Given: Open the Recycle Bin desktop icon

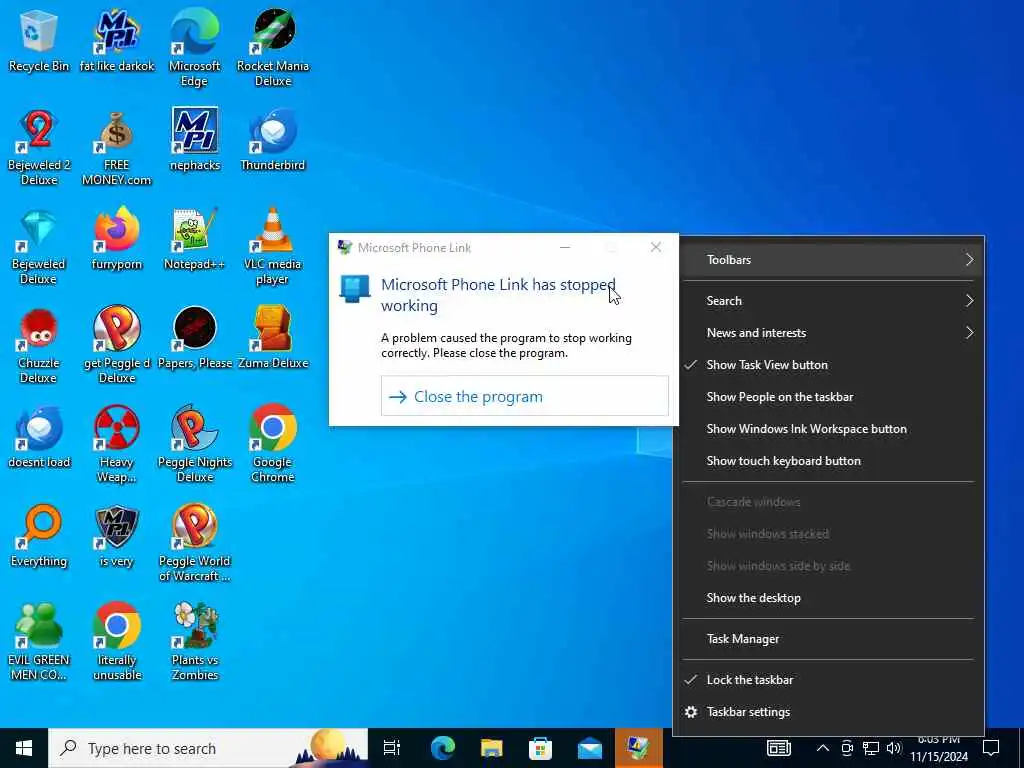Looking at the screenshot, I should (x=39, y=40).
